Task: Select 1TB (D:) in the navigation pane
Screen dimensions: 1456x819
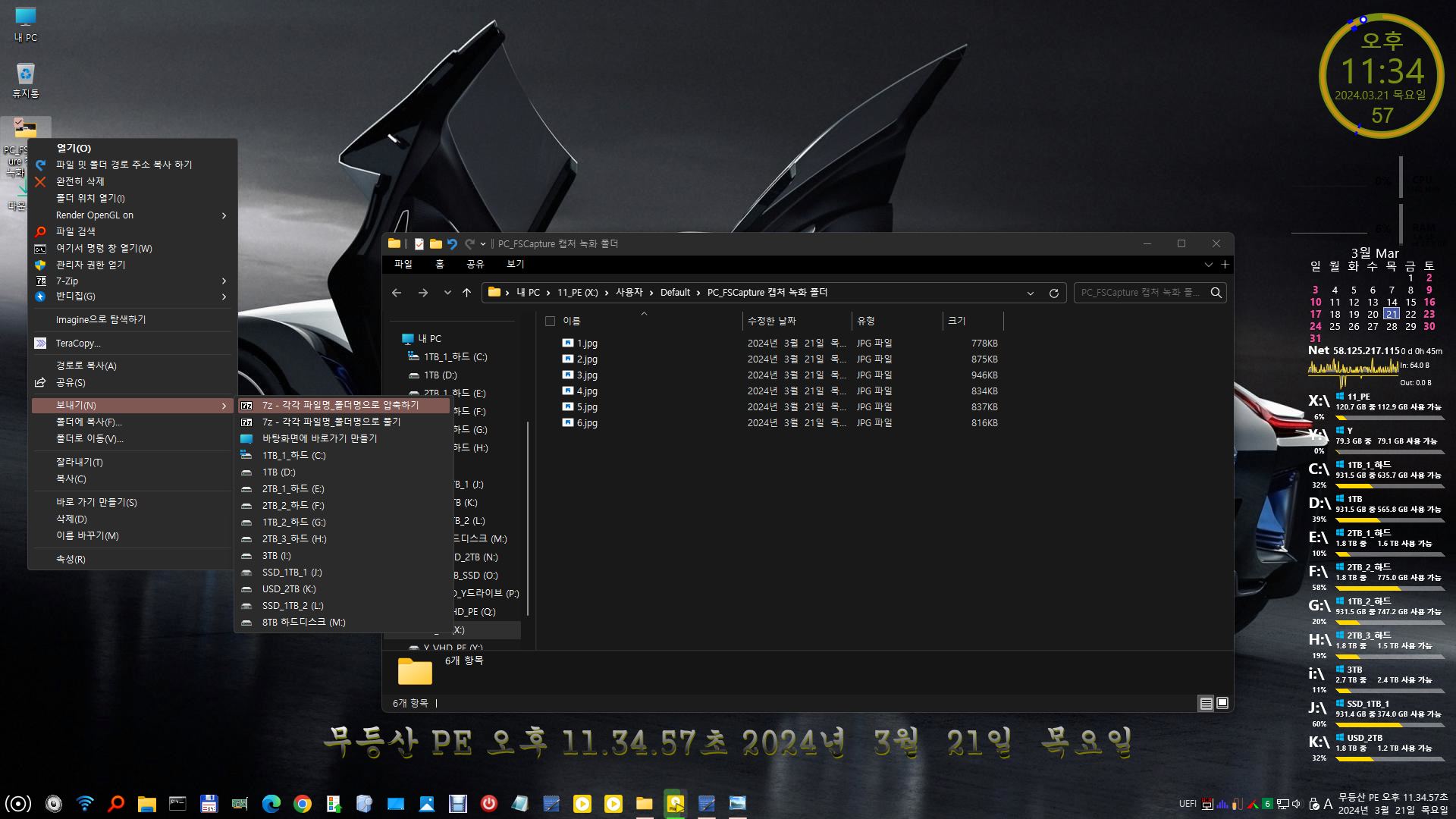Action: [x=440, y=375]
